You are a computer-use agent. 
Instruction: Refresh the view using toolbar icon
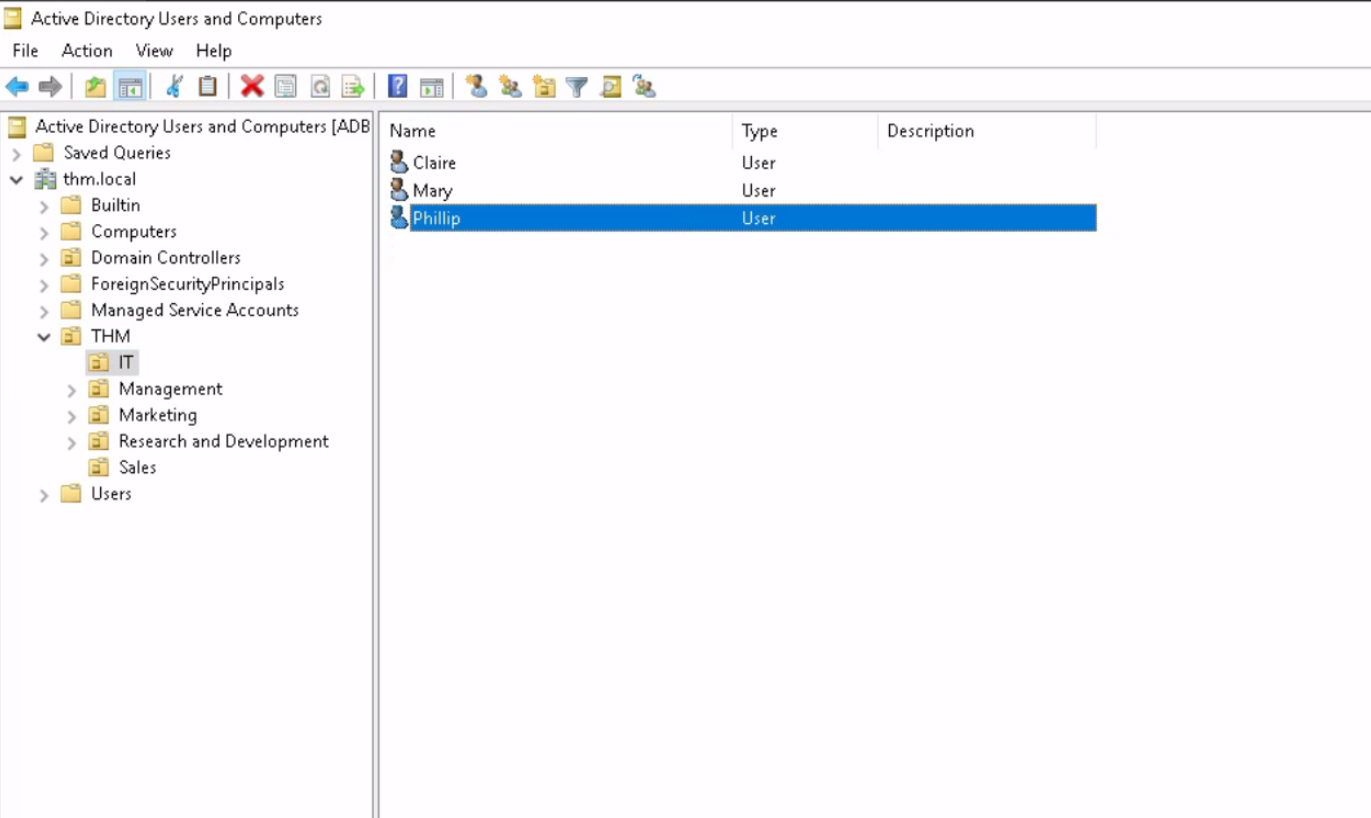pos(320,87)
